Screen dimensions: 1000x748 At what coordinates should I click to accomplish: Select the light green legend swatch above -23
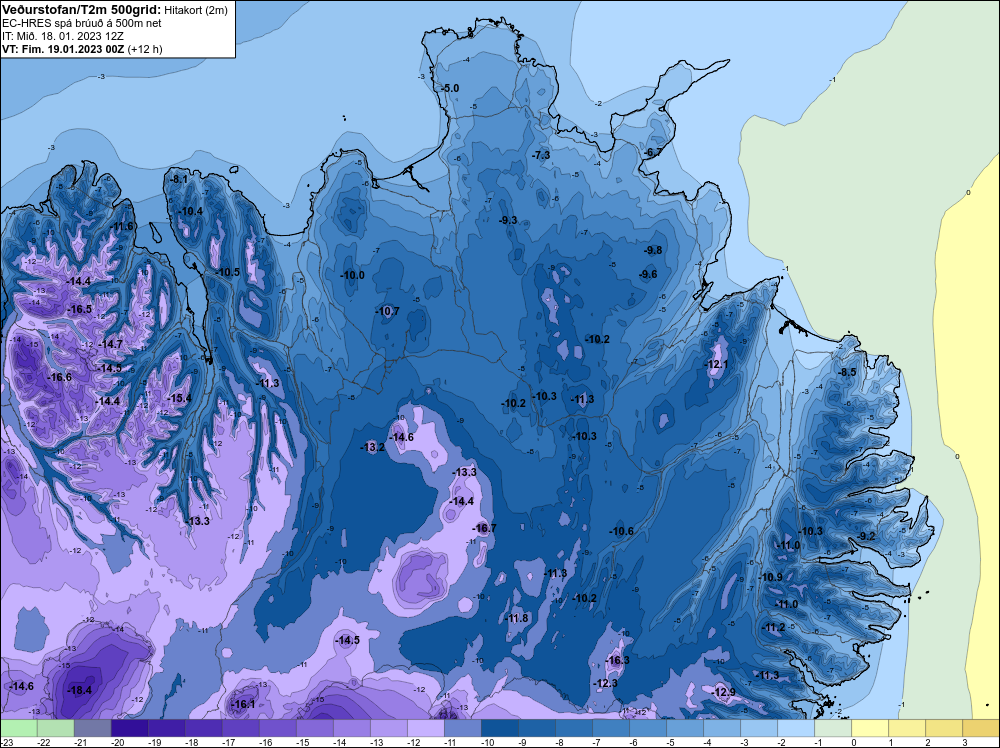click(x=18, y=728)
